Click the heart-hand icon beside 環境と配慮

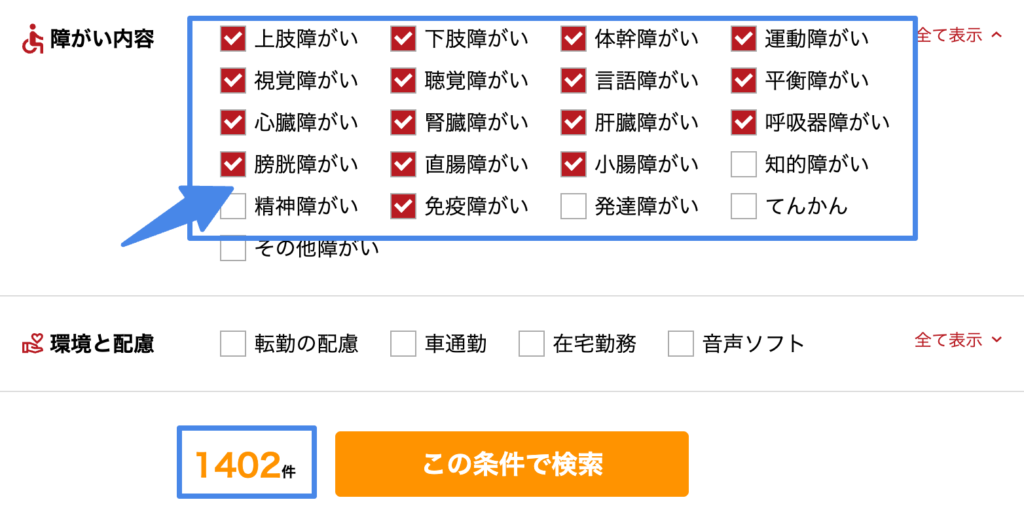point(34,344)
